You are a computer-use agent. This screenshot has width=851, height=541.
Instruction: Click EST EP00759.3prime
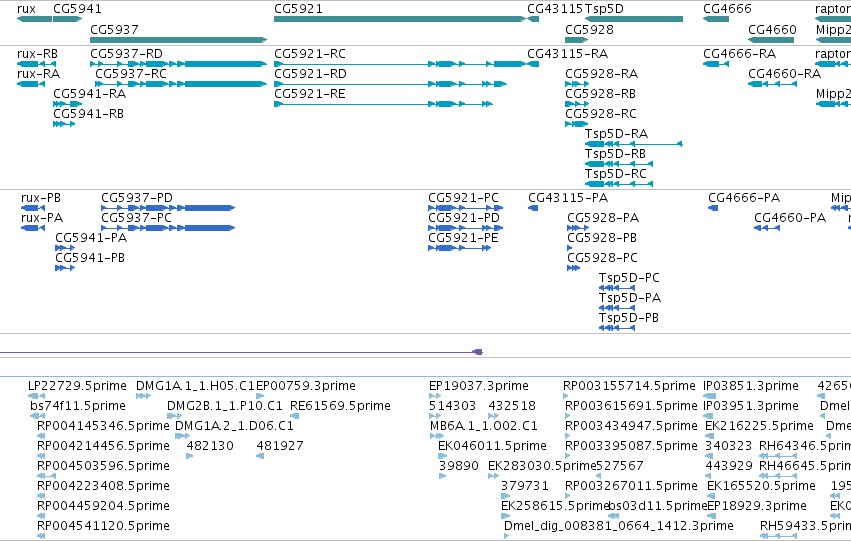point(260,396)
